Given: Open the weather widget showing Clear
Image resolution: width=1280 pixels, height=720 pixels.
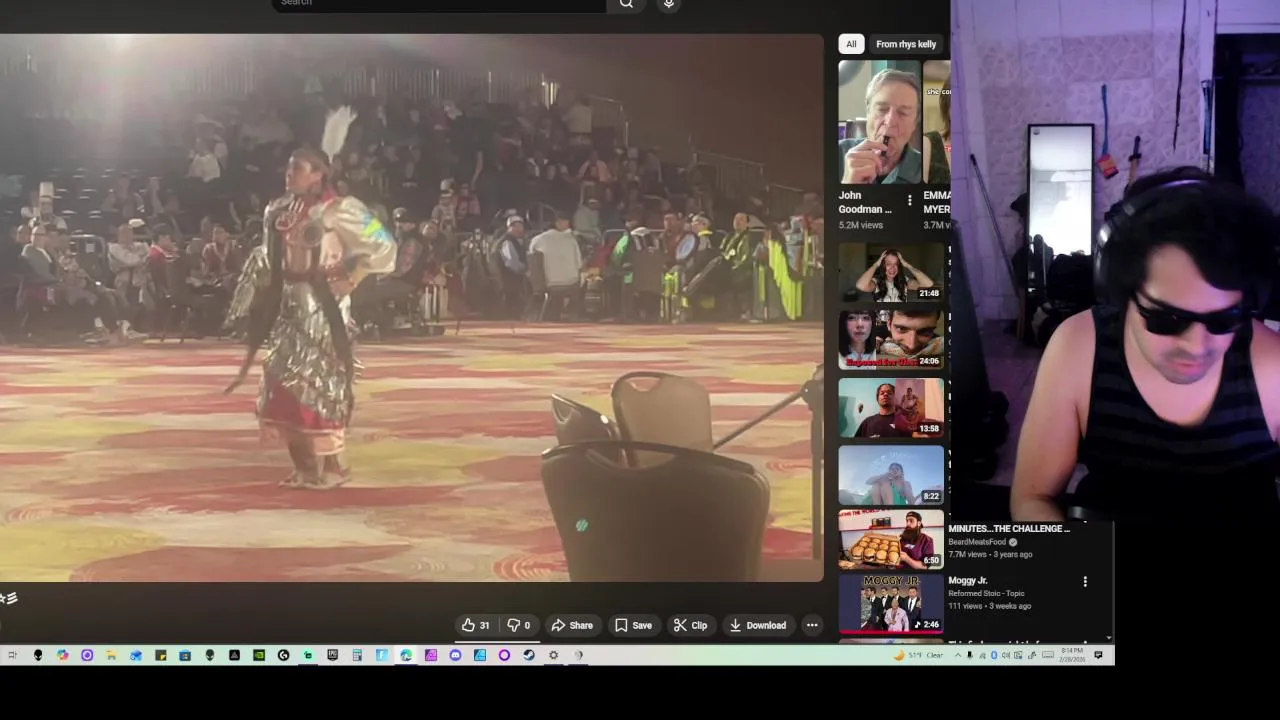Looking at the screenshot, I should point(919,655).
